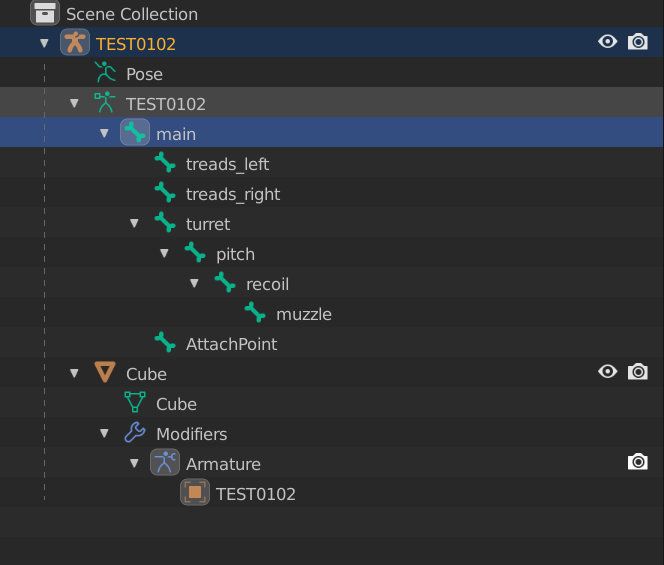Collapse the turret bone hierarchy
Image resolution: width=664 pixels, height=565 pixels.
(x=134, y=223)
